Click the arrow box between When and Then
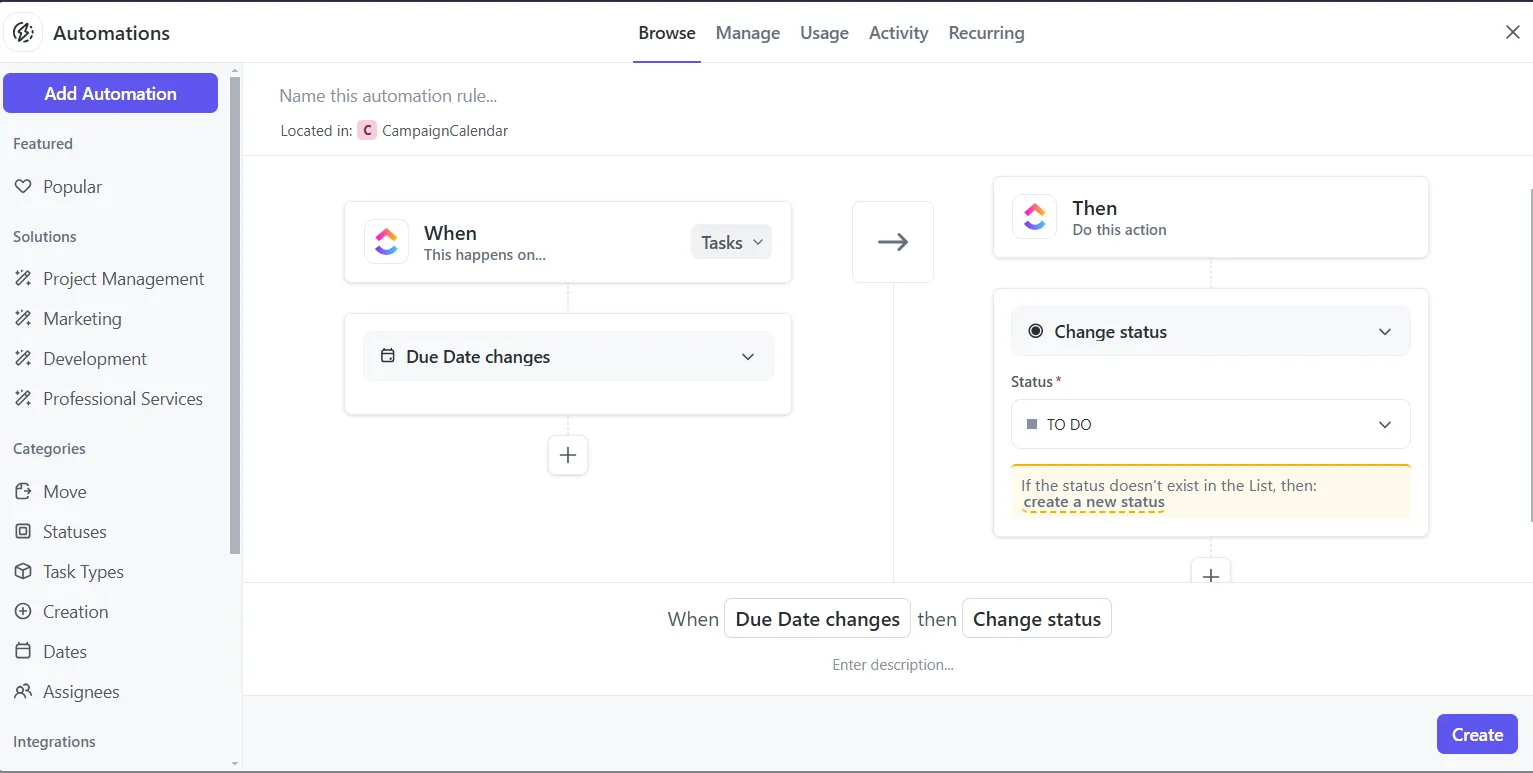This screenshot has height=773, width=1533. (893, 242)
